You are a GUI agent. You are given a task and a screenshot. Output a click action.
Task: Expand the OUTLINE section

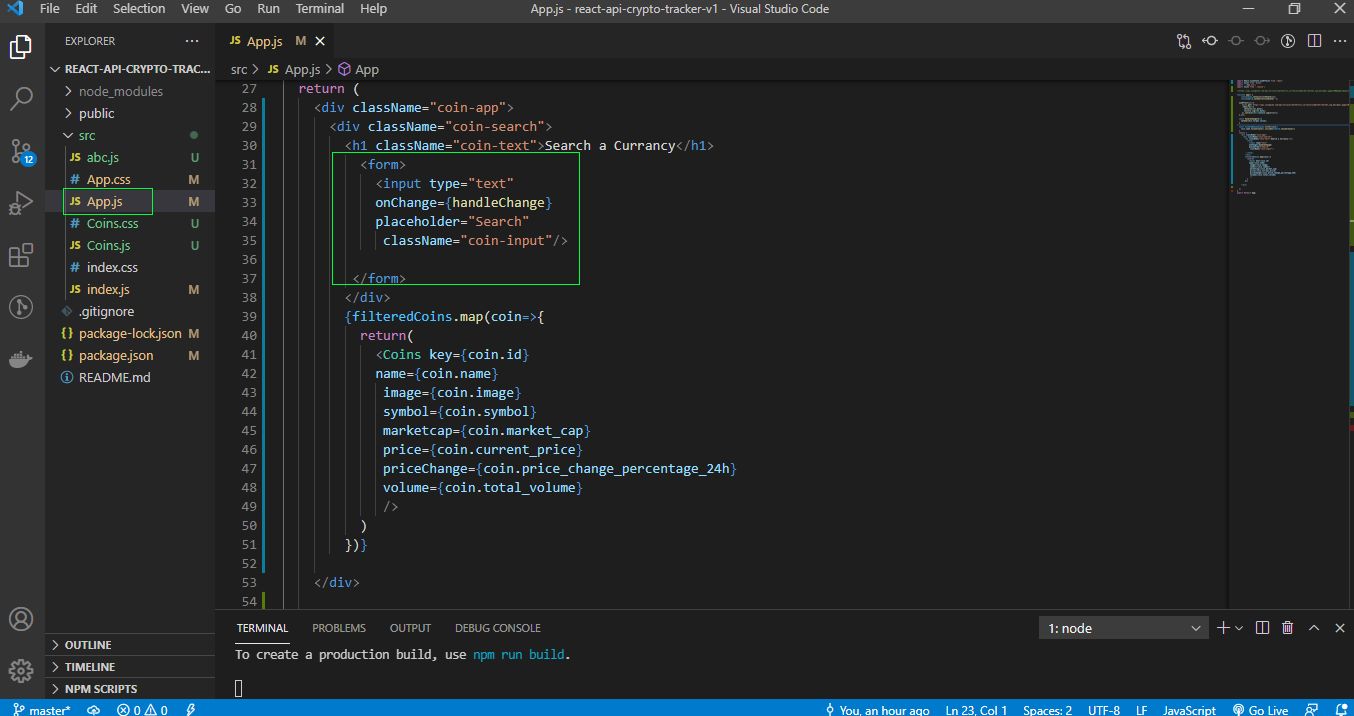130,645
